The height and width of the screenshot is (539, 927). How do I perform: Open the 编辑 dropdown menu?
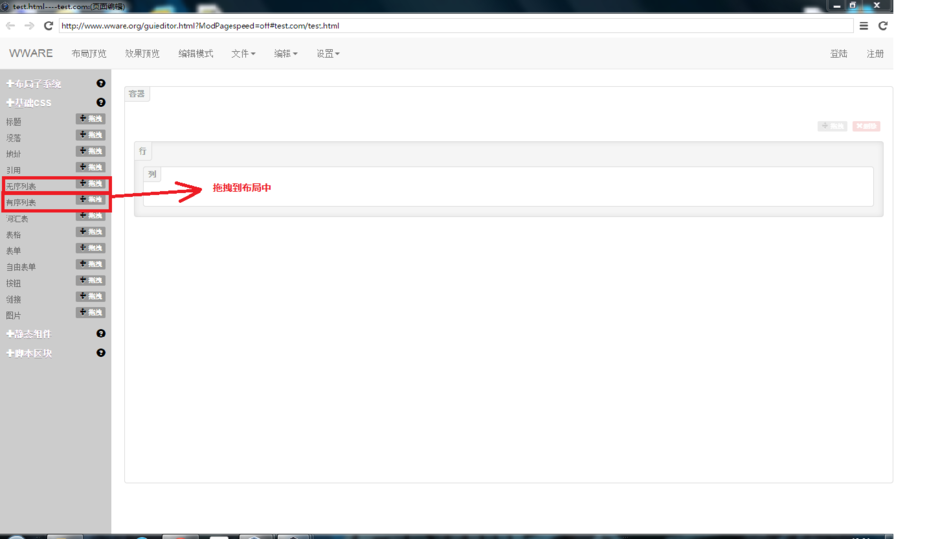click(x=286, y=53)
